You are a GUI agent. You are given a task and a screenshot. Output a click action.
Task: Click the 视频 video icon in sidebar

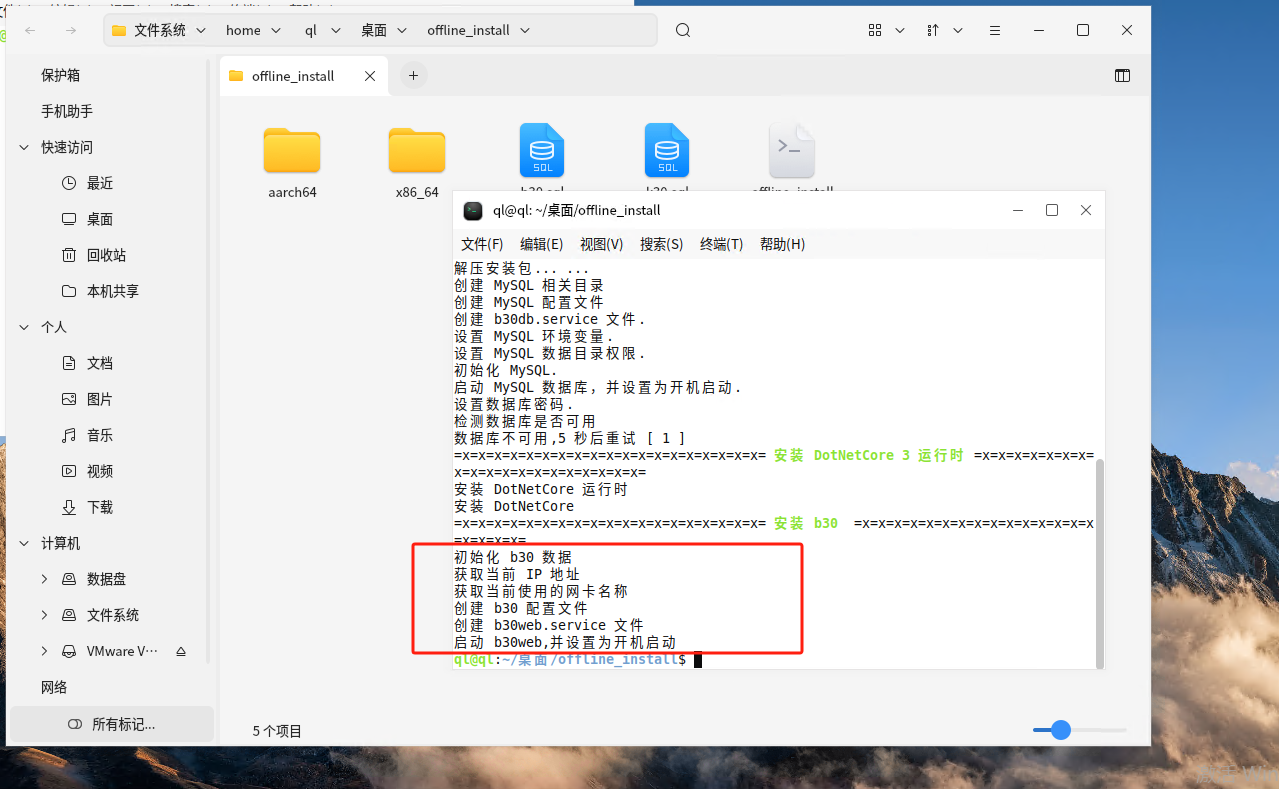pyautogui.click(x=69, y=471)
